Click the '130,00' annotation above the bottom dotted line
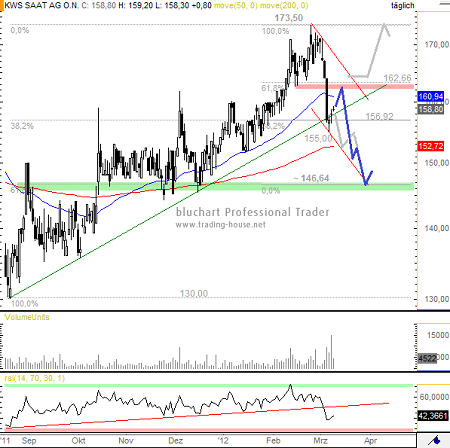This screenshot has height=448, width=450. (x=194, y=293)
